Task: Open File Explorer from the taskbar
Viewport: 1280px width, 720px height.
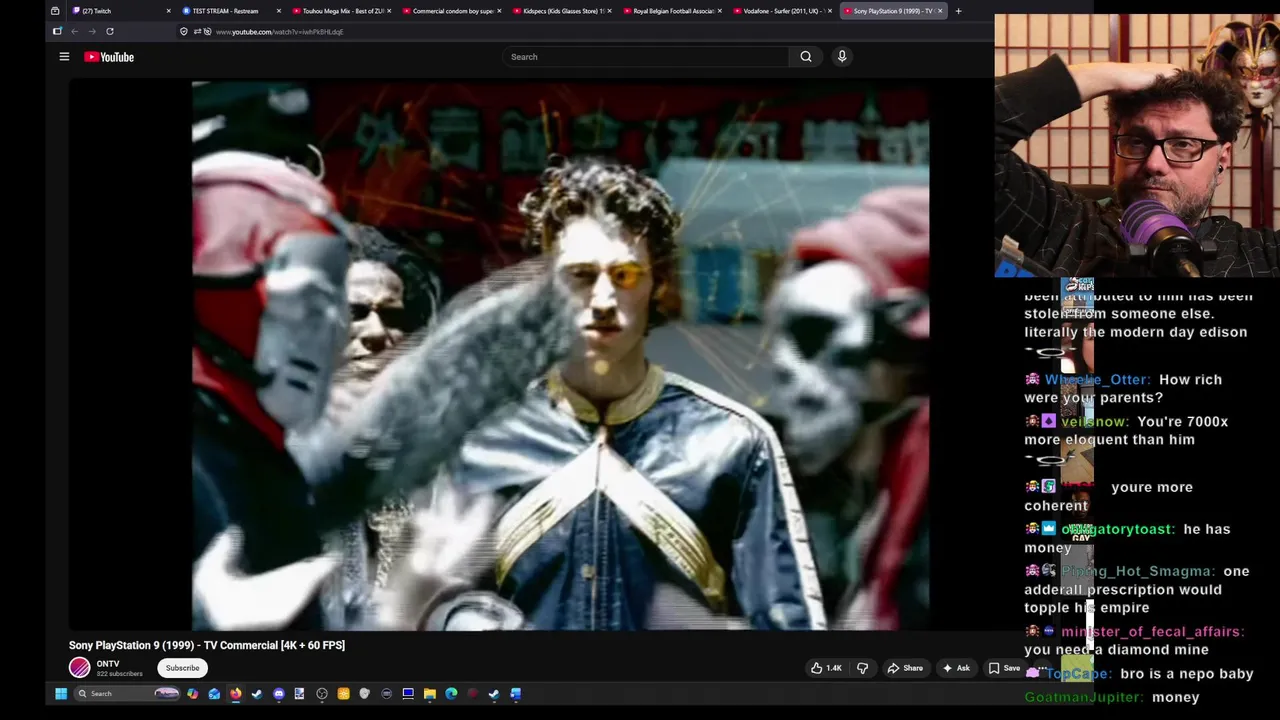Action: point(430,694)
